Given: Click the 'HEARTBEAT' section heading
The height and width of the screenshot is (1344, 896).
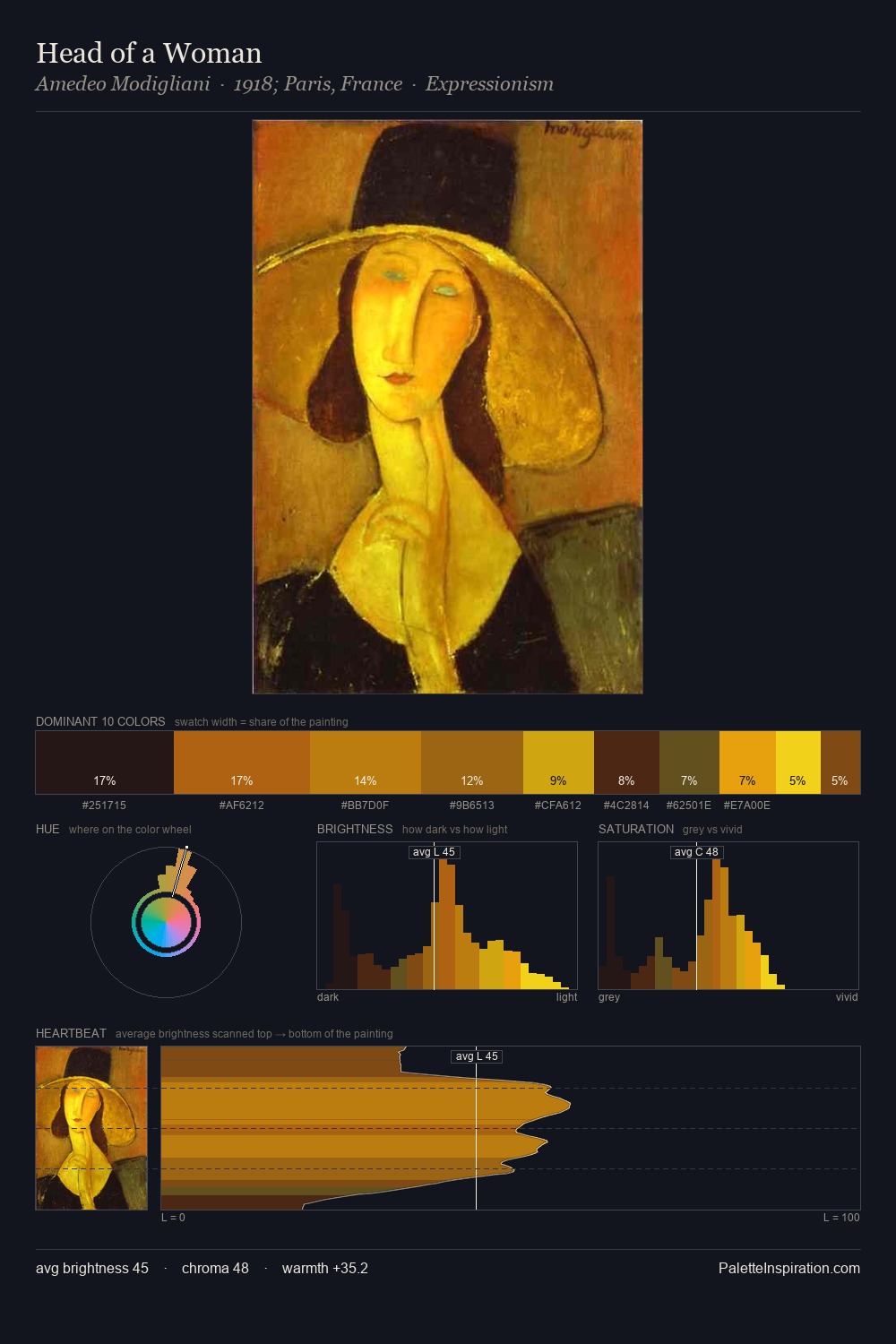Looking at the screenshot, I should pos(71,1033).
